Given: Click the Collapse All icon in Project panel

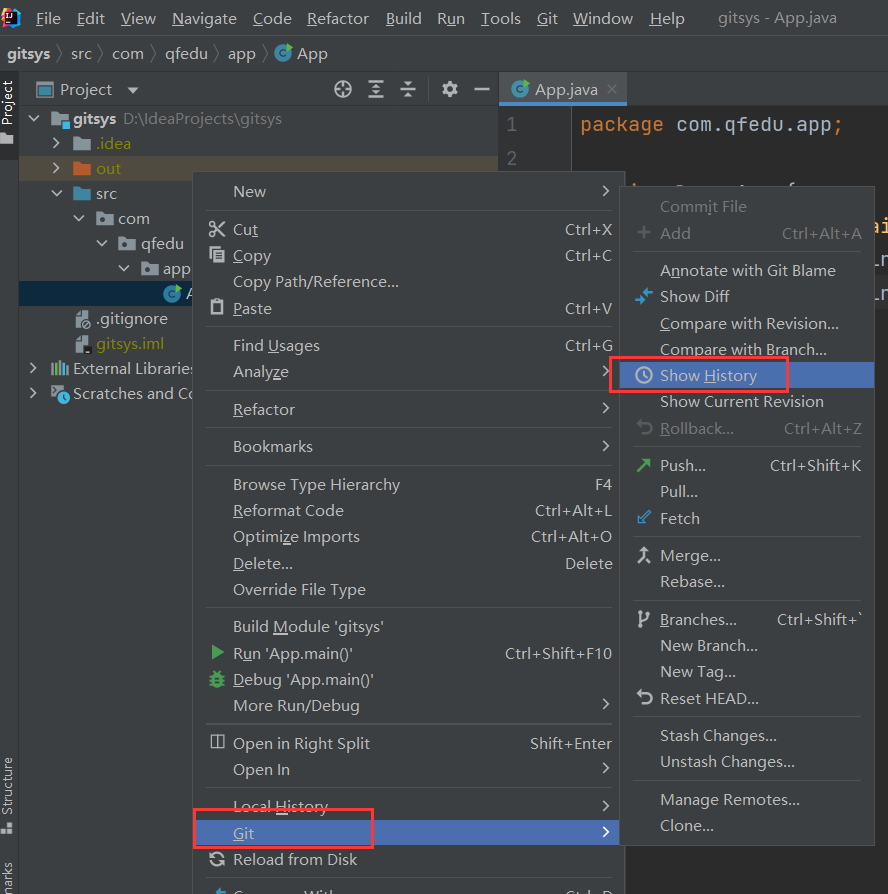Looking at the screenshot, I should (x=408, y=90).
